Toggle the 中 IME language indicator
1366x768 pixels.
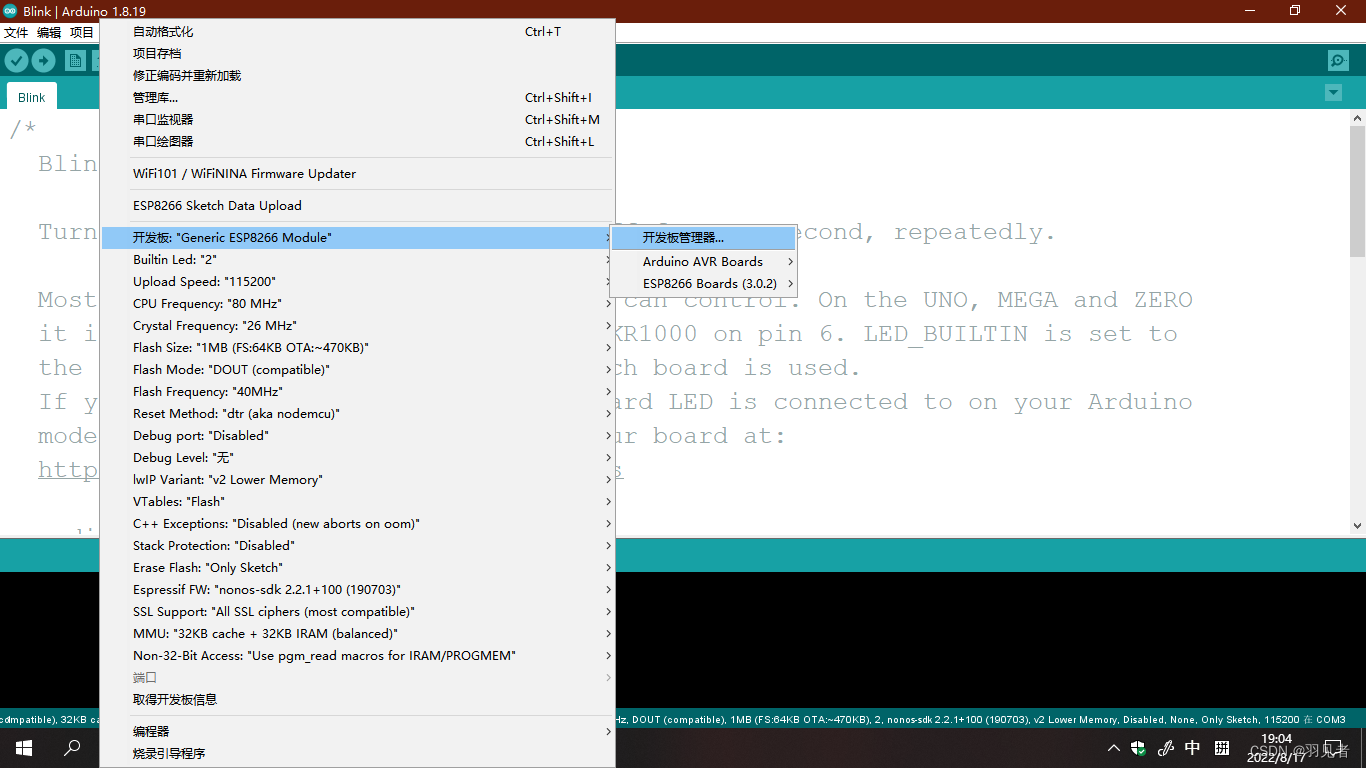(x=1192, y=748)
